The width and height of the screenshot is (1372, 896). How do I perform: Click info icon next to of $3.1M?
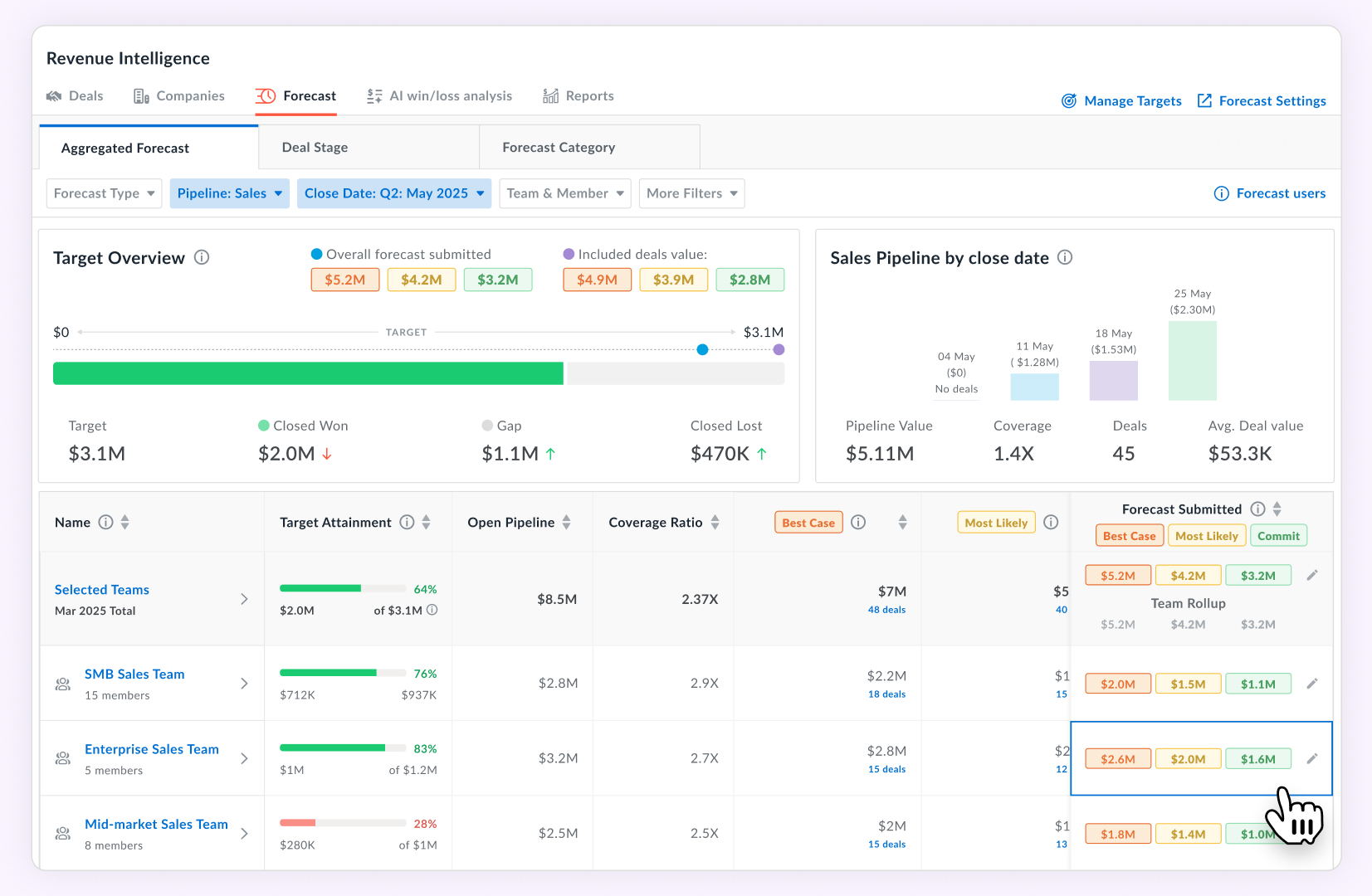[432, 610]
